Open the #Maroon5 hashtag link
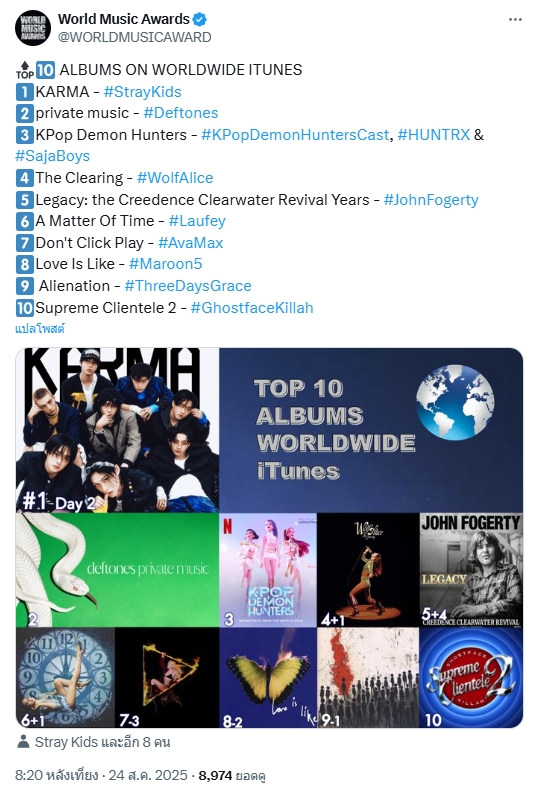This screenshot has height=787, width=534. tap(166, 264)
